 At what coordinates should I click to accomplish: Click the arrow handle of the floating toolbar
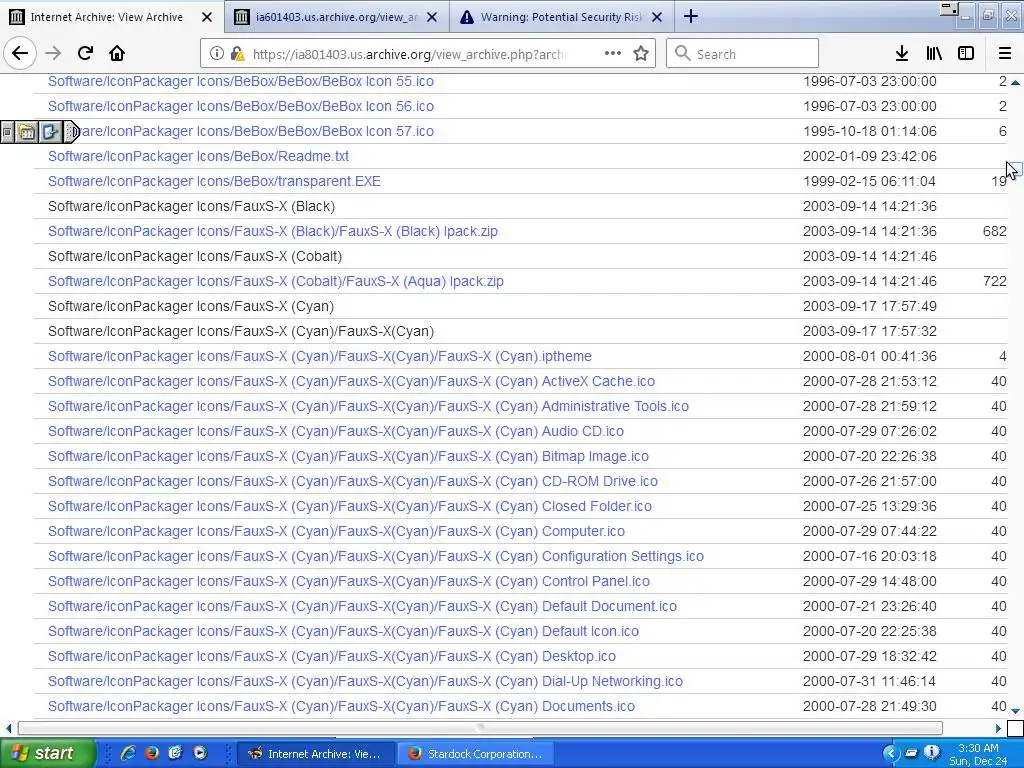73,132
